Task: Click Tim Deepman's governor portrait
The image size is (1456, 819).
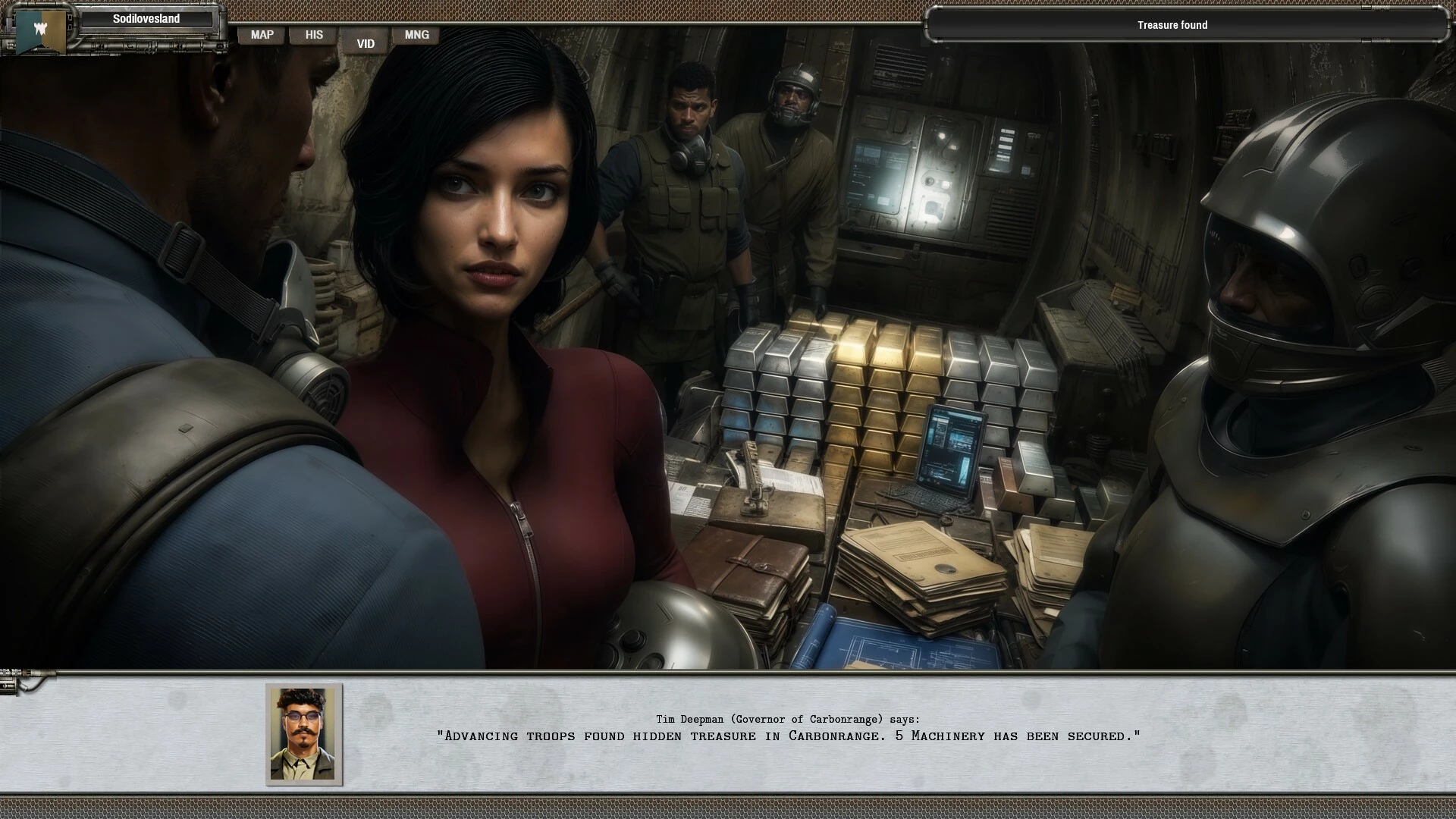Action: (x=304, y=733)
